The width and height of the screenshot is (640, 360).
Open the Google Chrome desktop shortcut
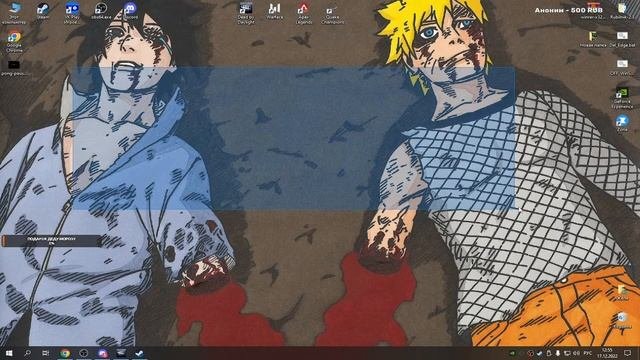14,42
